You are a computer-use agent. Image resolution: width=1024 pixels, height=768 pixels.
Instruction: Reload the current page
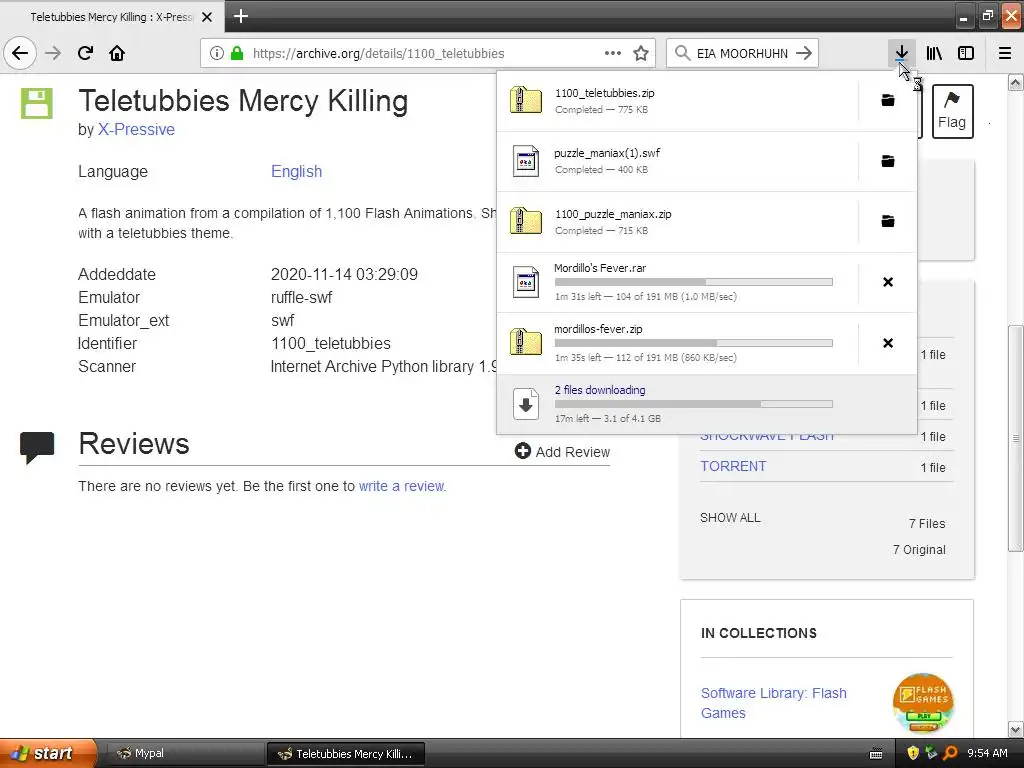tap(85, 53)
